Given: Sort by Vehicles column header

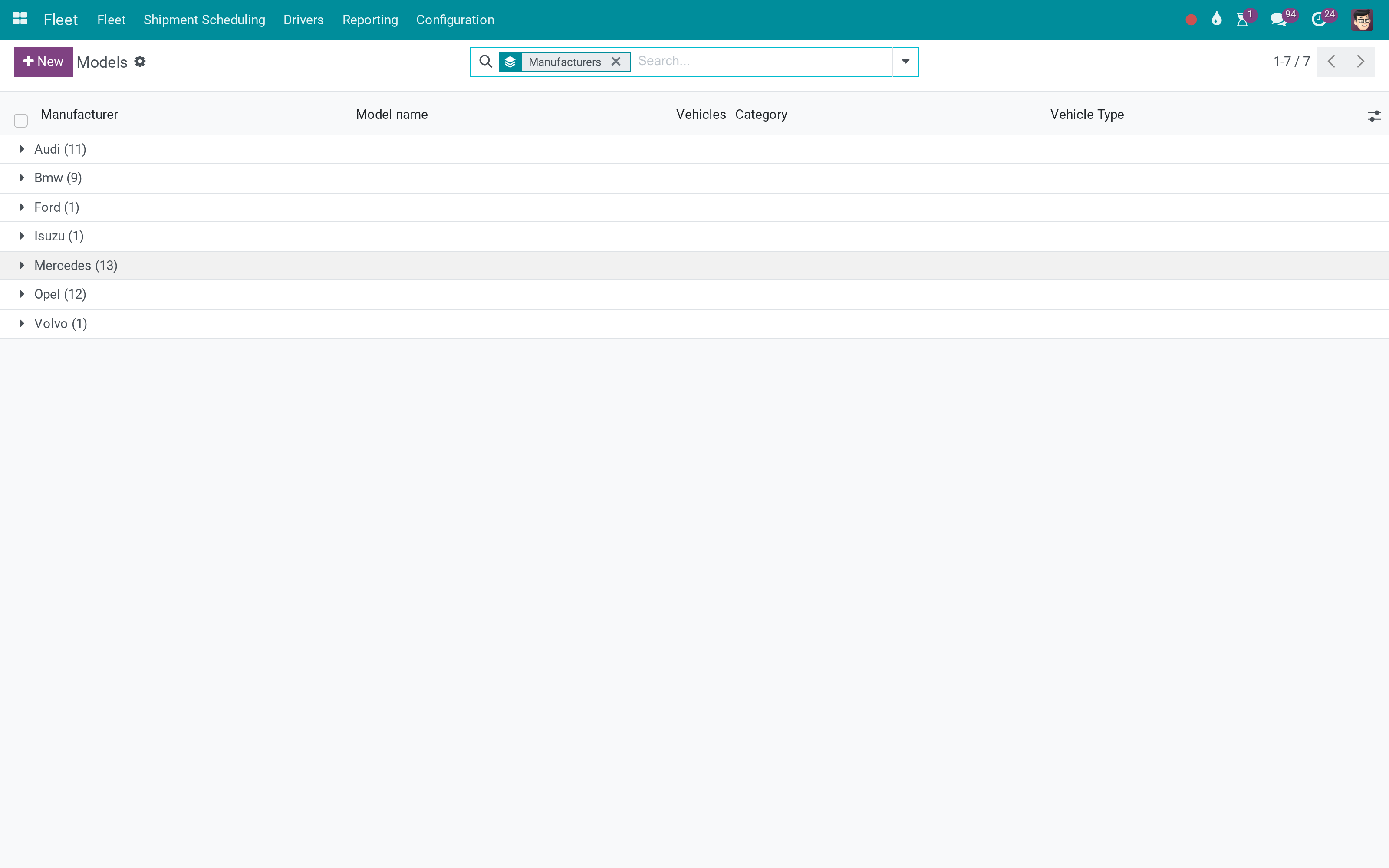Looking at the screenshot, I should [701, 114].
